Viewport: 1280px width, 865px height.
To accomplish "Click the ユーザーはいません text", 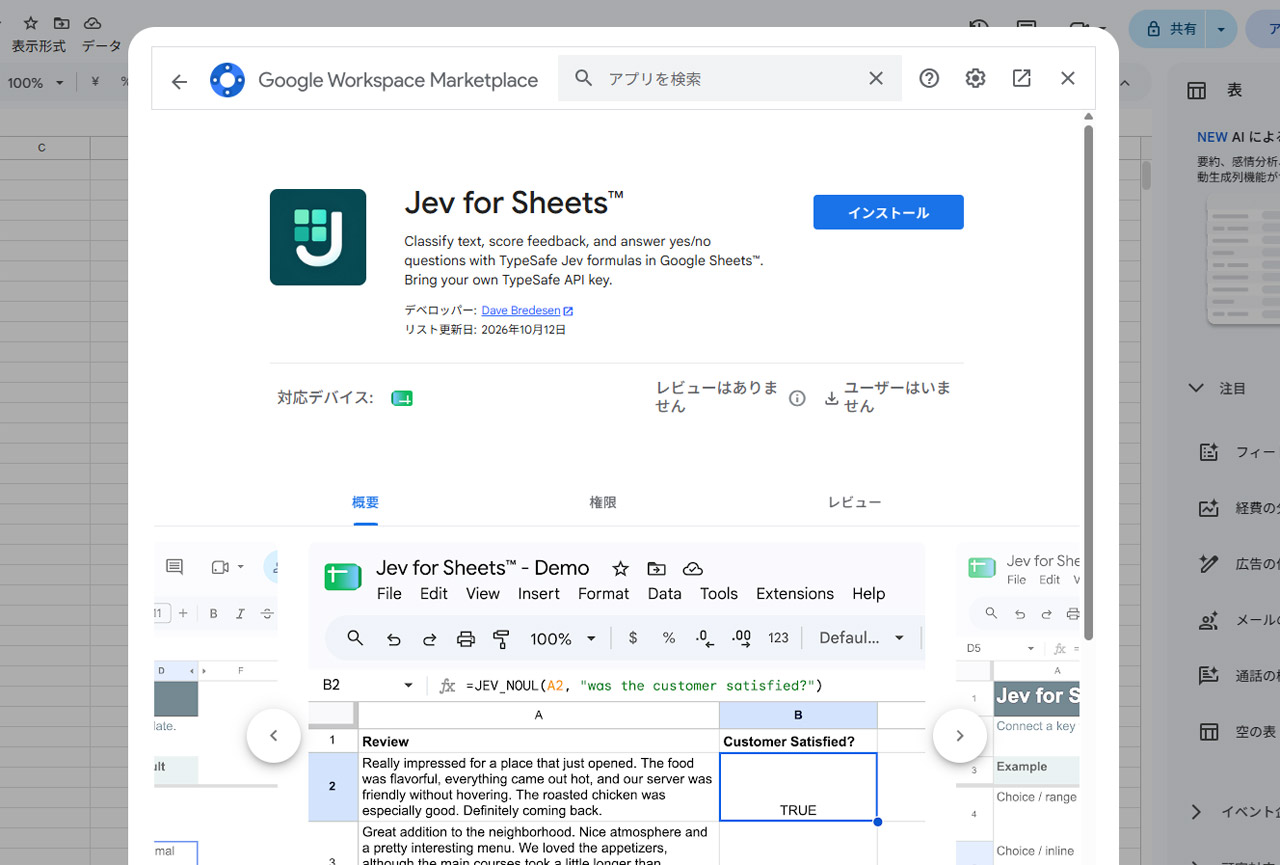I will (x=897, y=397).
